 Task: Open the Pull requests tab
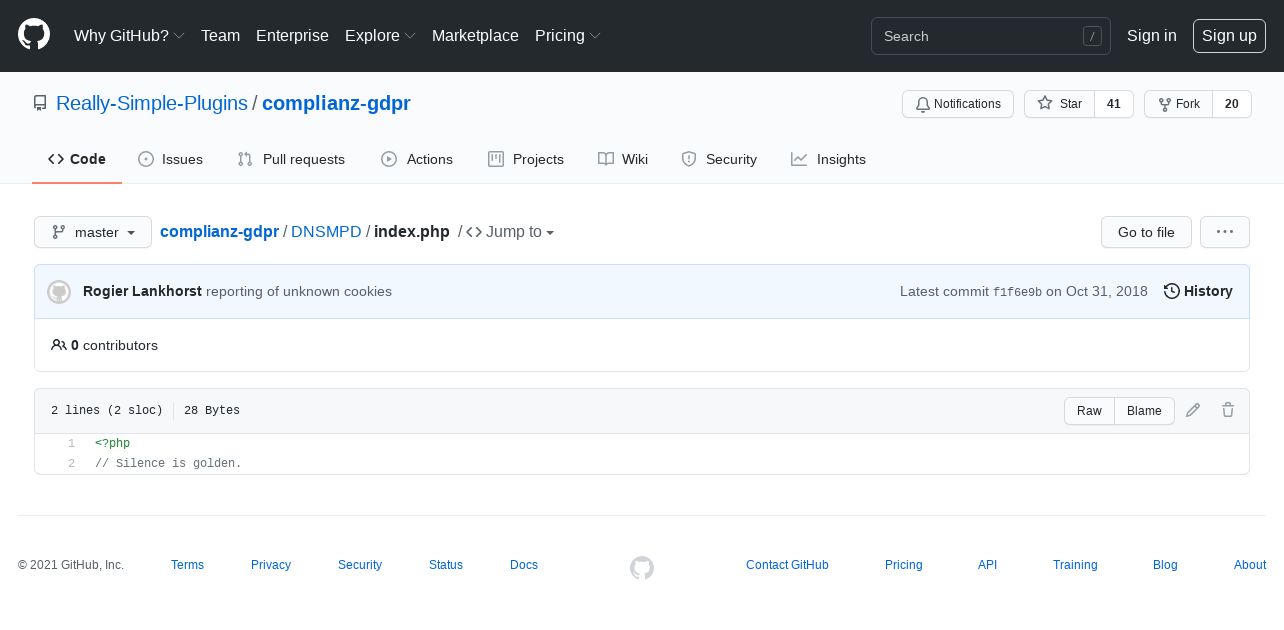[291, 159]
